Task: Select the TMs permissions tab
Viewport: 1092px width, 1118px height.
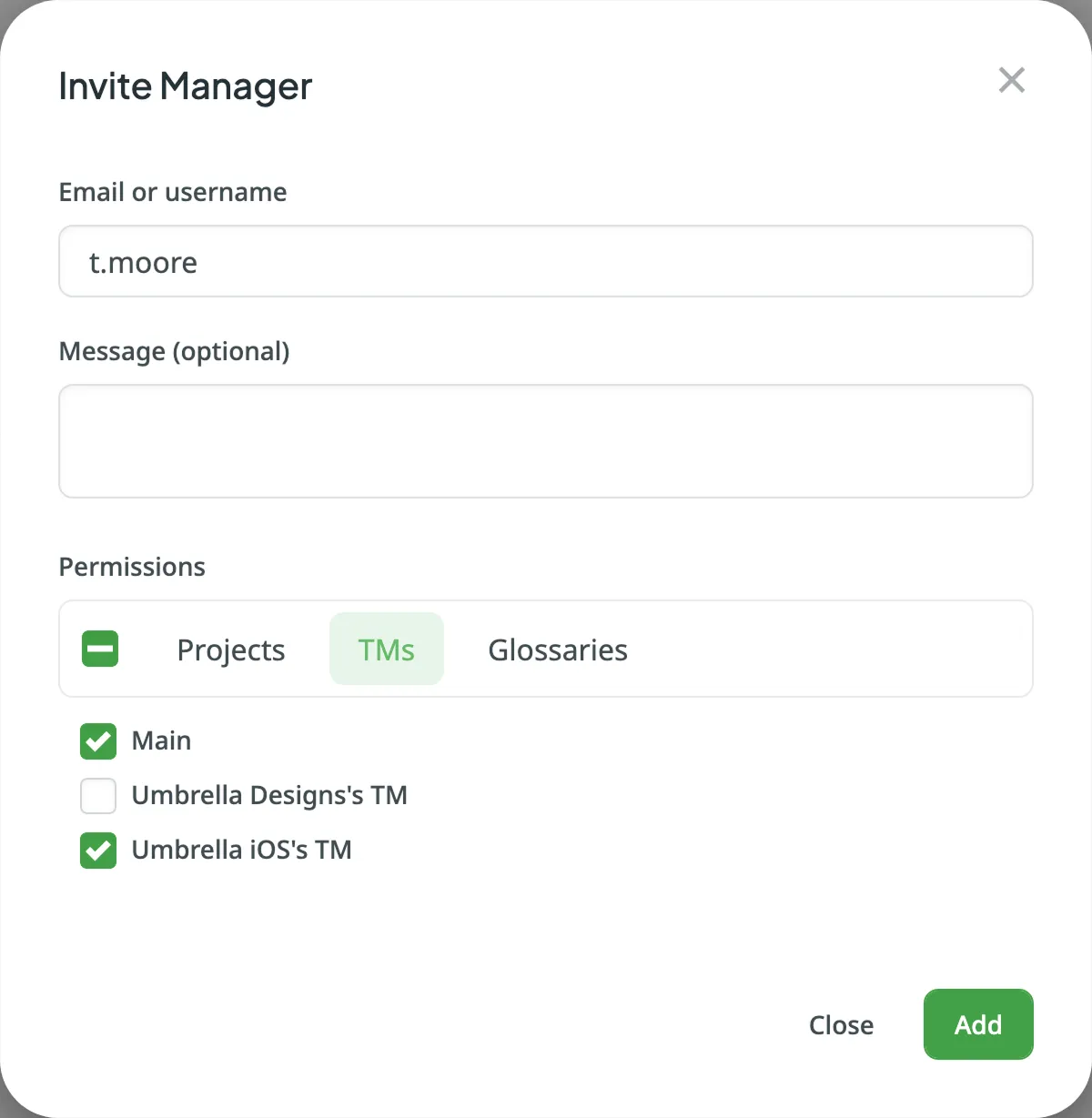Action: click(x=386, y=649)
